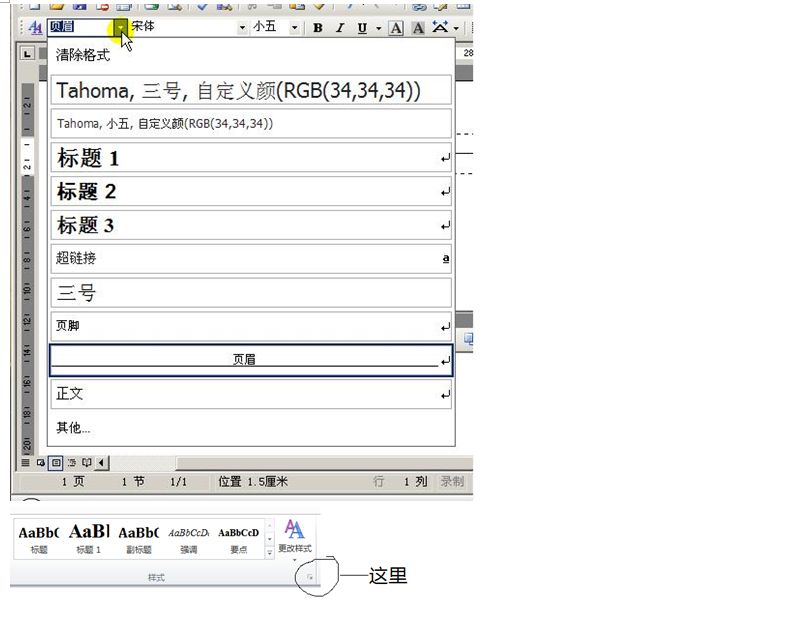Click the ruler tab-stop selector
Screen dimensions: 799x624
(28, 53)
